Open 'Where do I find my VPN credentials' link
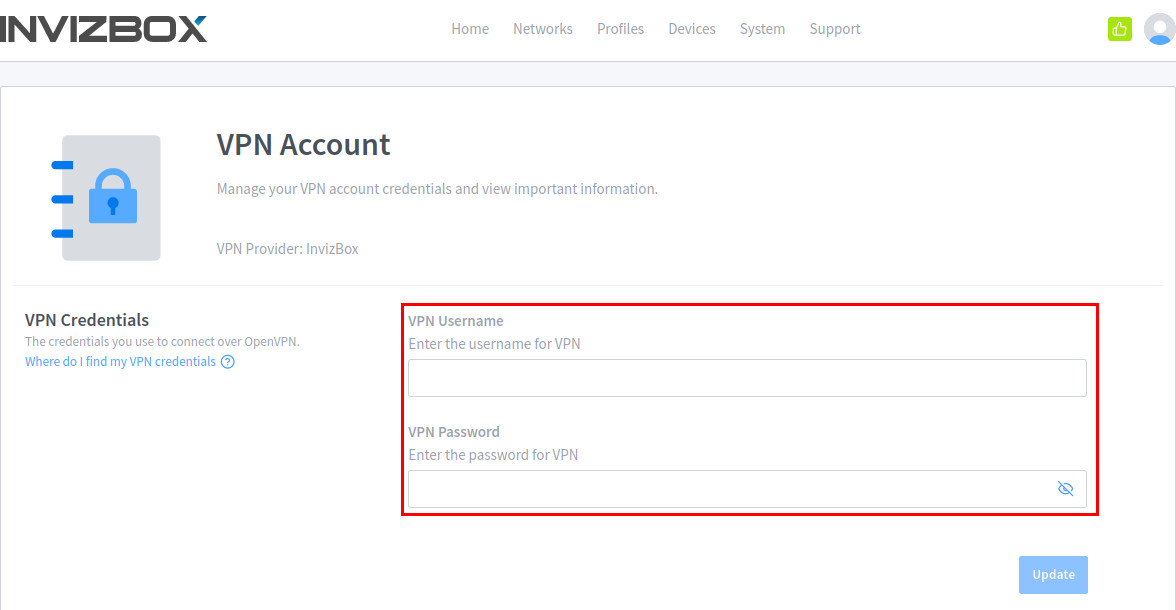 (x=120, y=362)
